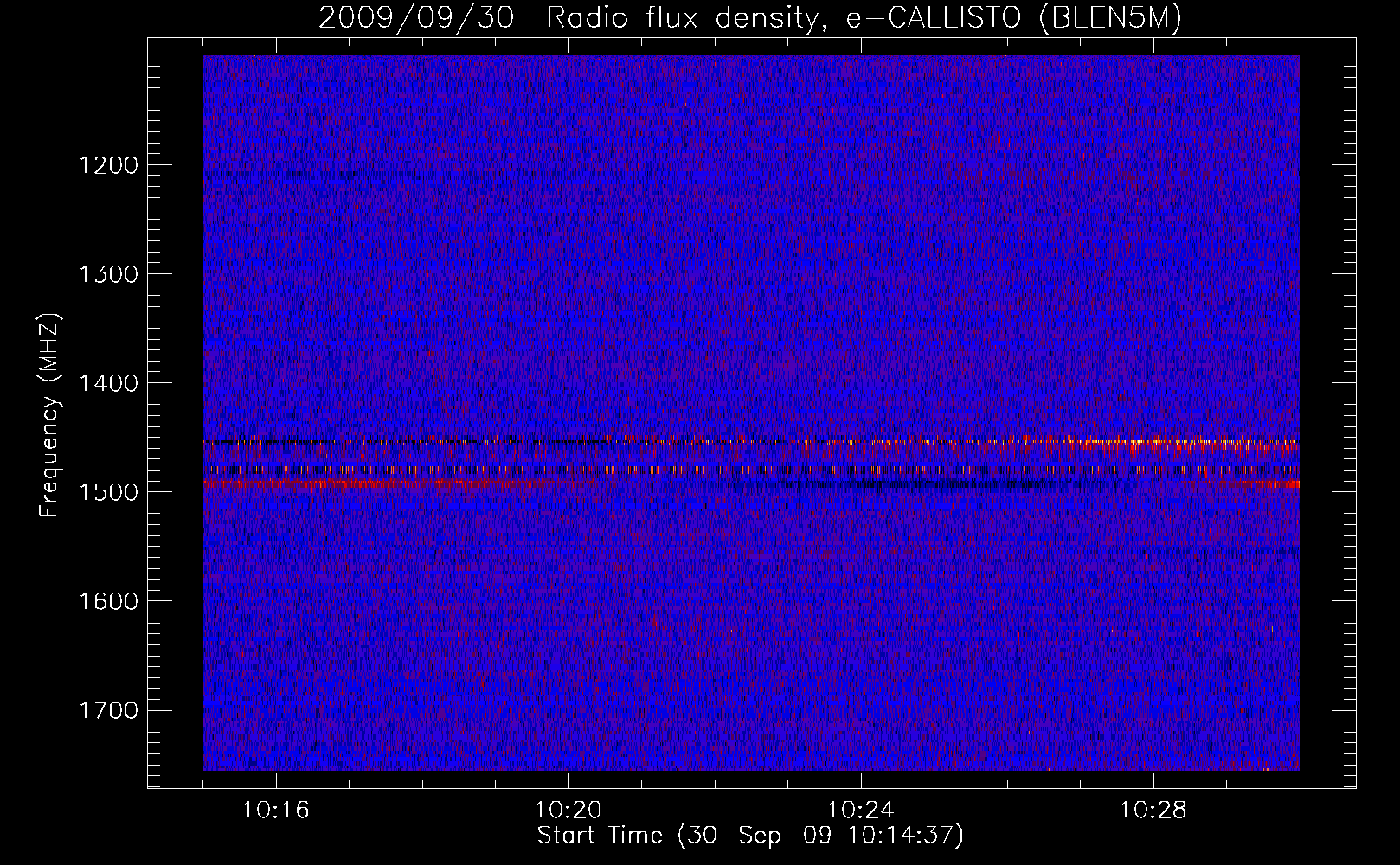The image size is (1400, 865).
Task: Select the 1700 frequency axis label
Action: (x=108, y=710)
